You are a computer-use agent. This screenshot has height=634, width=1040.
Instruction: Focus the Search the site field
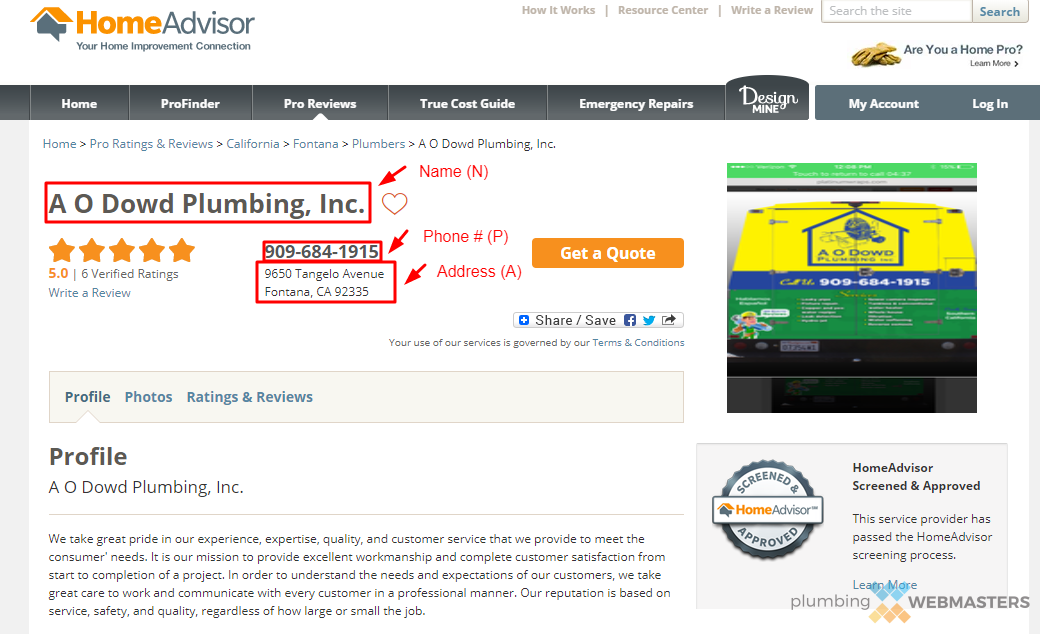click(x=897, y=11)
